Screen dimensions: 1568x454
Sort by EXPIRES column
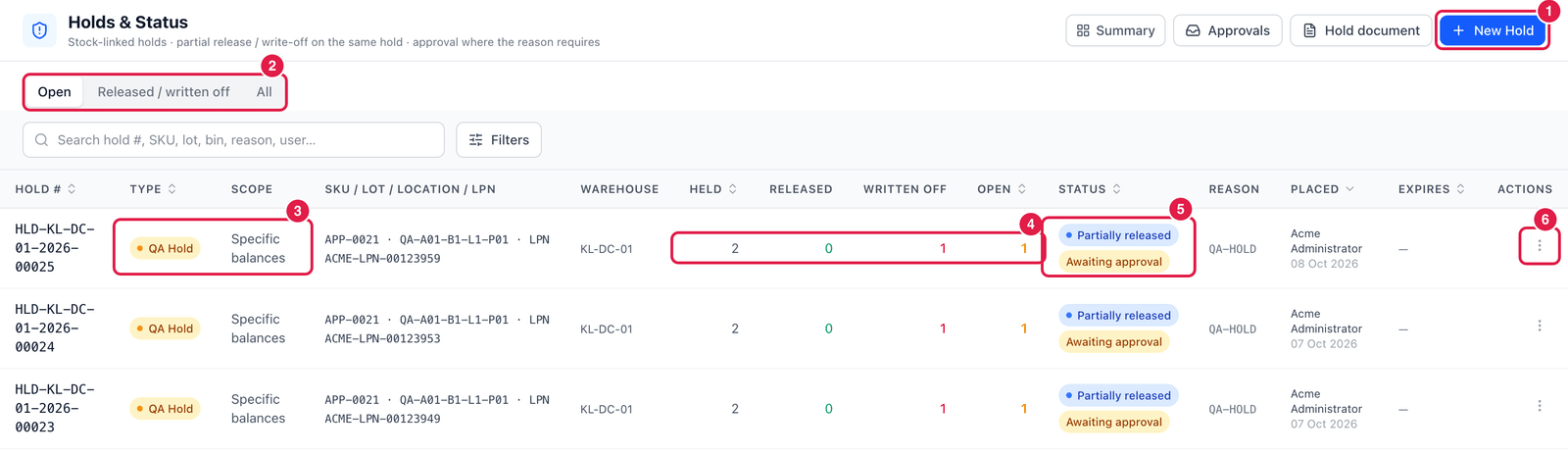coord(1432,189)
